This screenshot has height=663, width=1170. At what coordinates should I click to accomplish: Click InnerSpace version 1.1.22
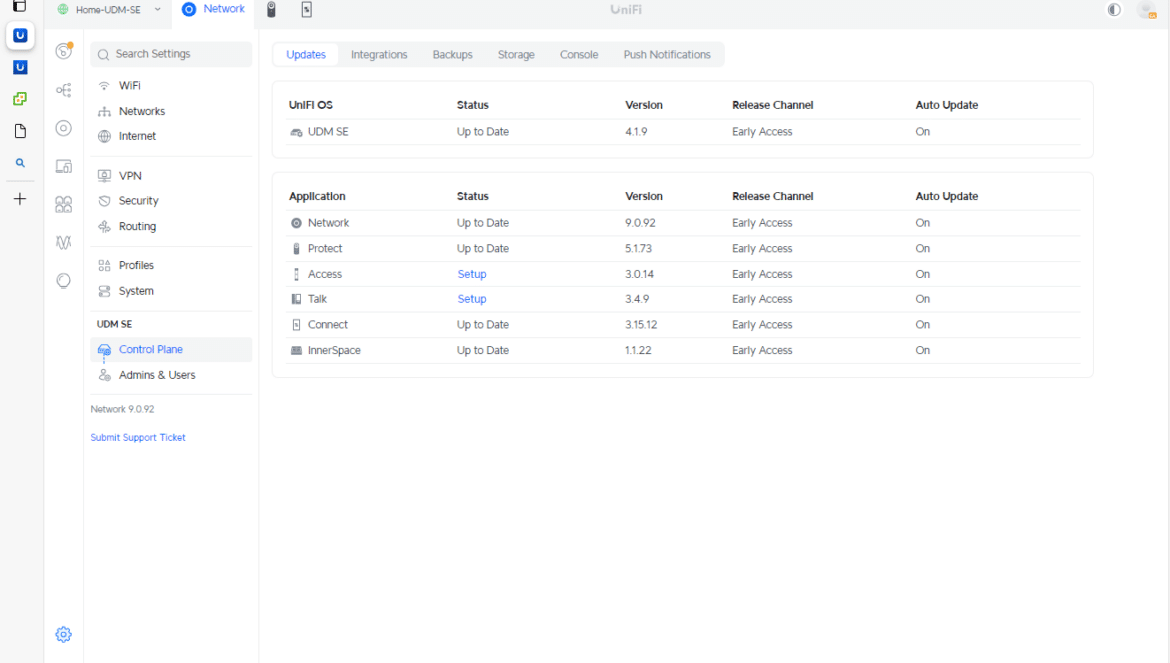coord(638,351)
